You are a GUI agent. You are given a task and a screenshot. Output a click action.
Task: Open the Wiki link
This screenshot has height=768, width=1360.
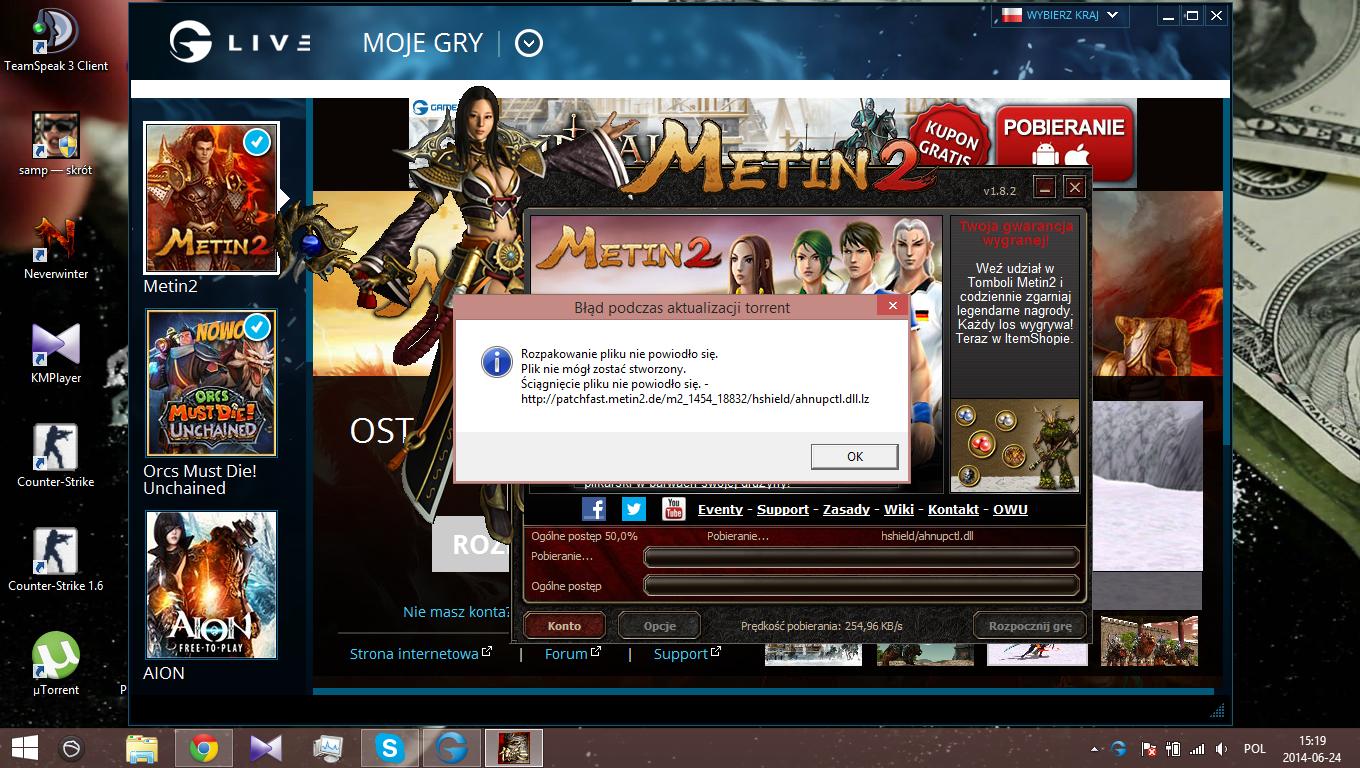899,509
